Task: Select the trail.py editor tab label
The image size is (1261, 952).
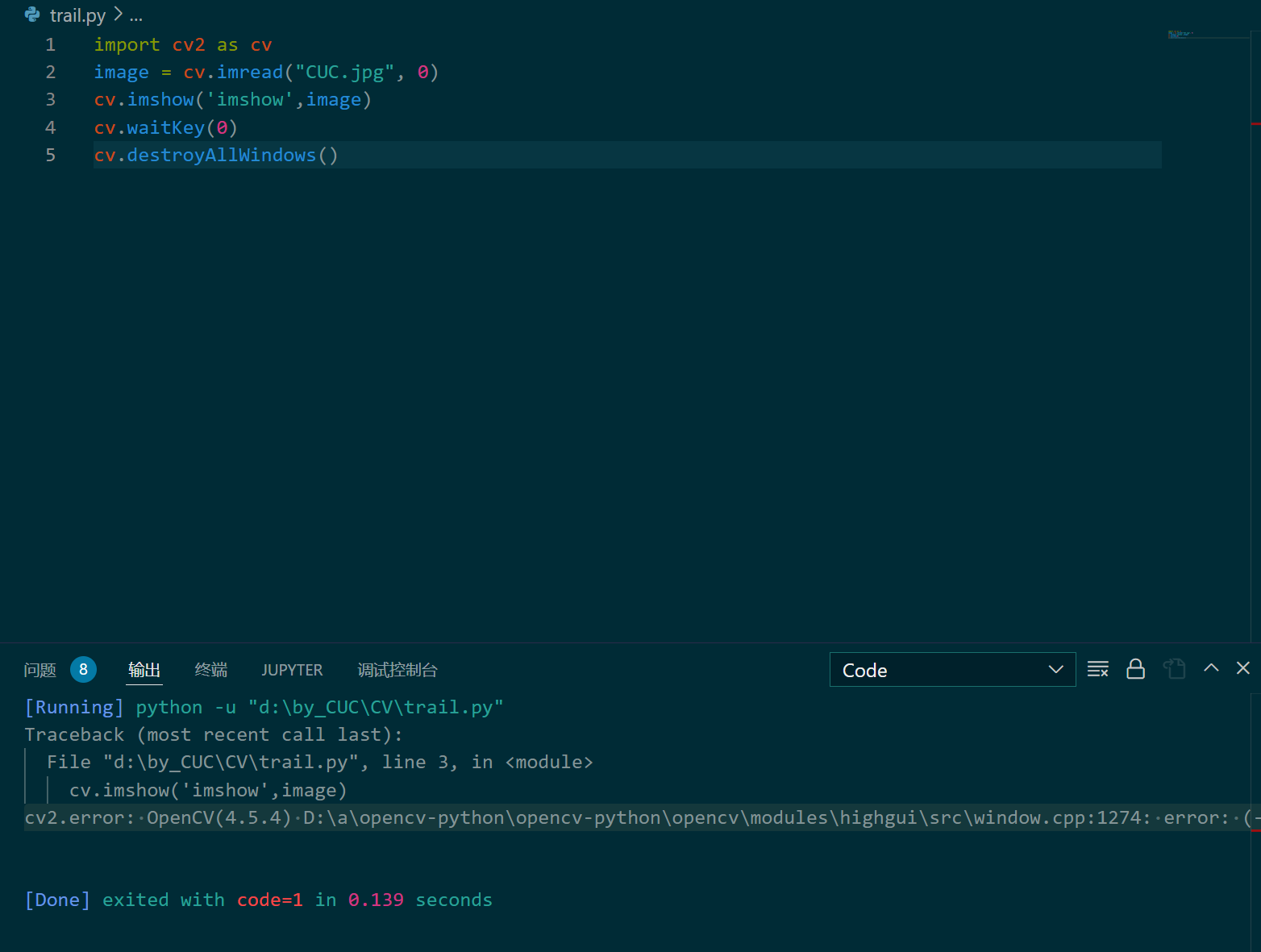Action: tap(77, 15)
